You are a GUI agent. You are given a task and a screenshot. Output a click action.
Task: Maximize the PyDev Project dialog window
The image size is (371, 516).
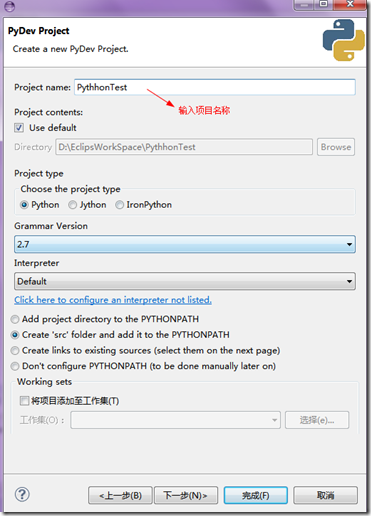pyautogui.click(x=323, y=4)
